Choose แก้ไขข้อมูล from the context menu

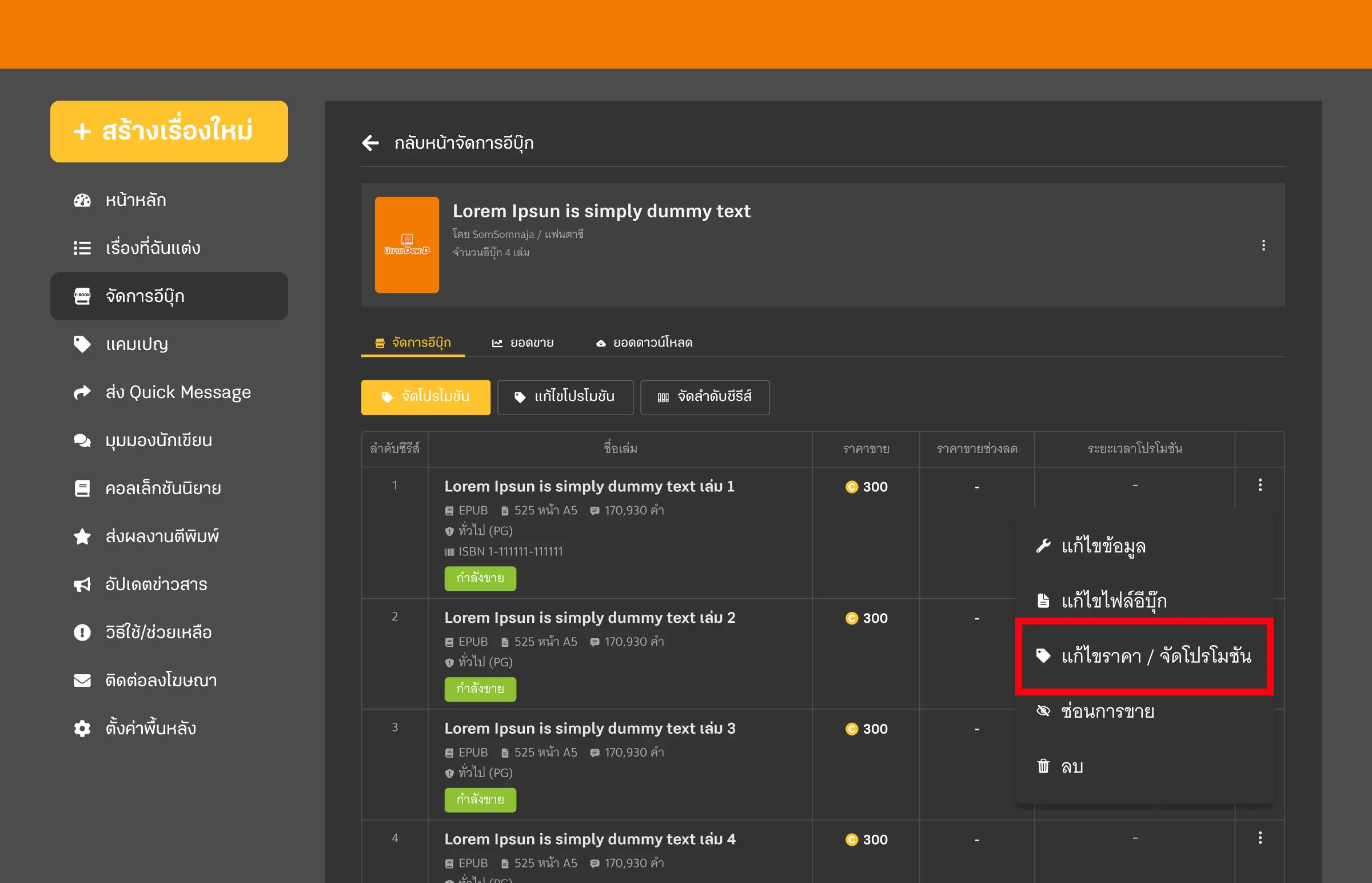(1144, 546)
